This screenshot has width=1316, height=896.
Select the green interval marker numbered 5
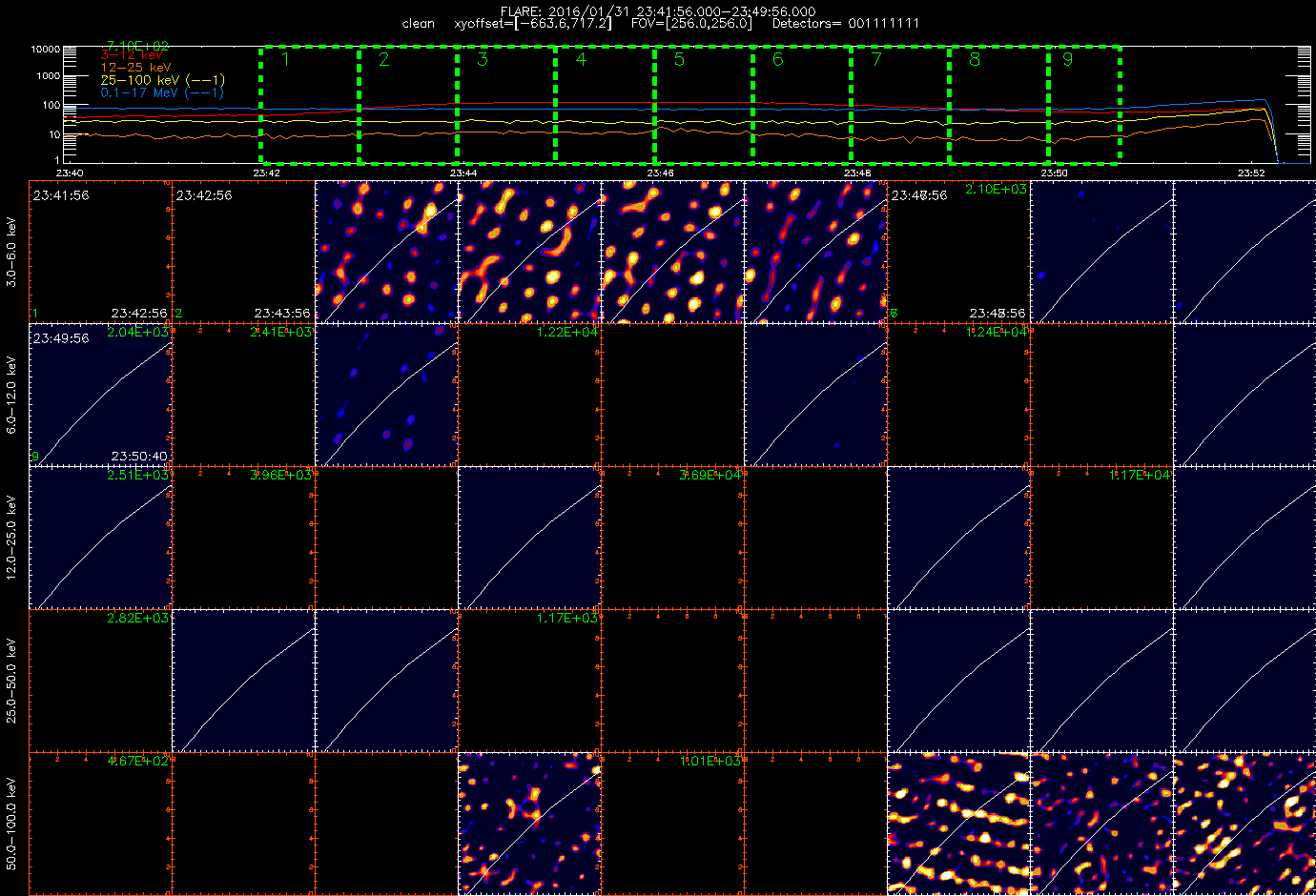coord(679,59)
